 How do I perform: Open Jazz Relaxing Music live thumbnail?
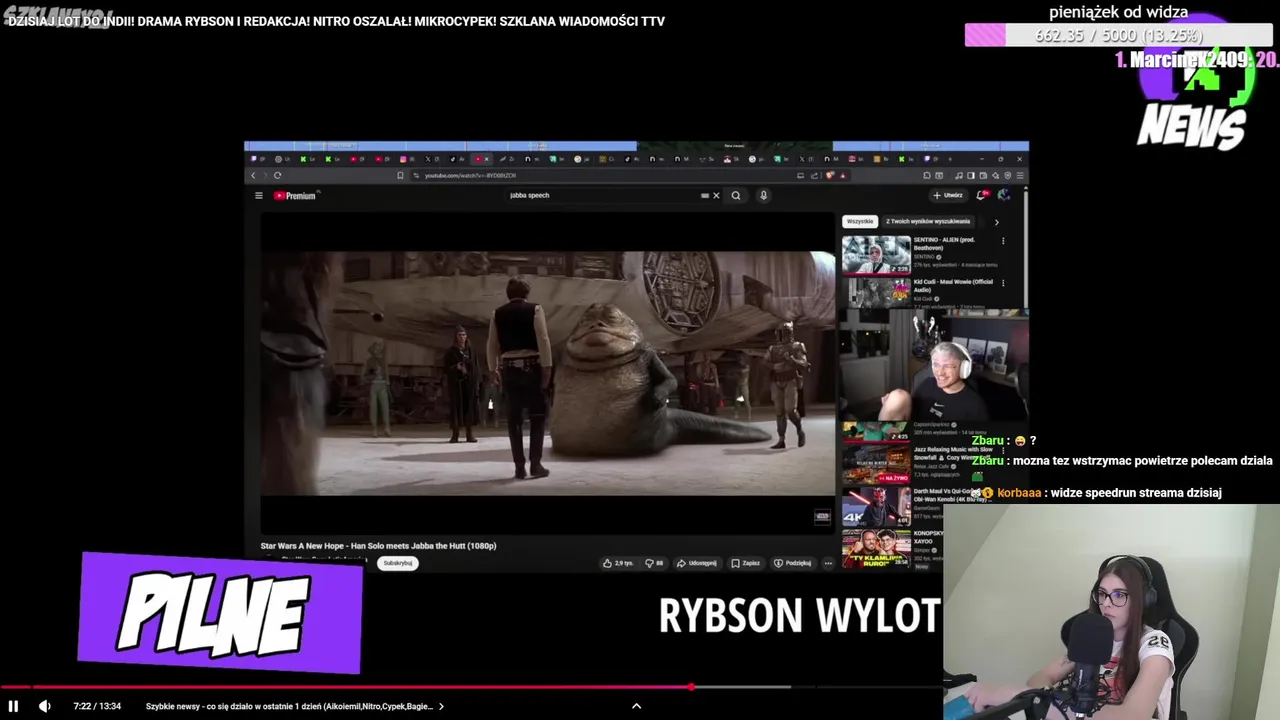pyautogui.click(x=876, y=465)
